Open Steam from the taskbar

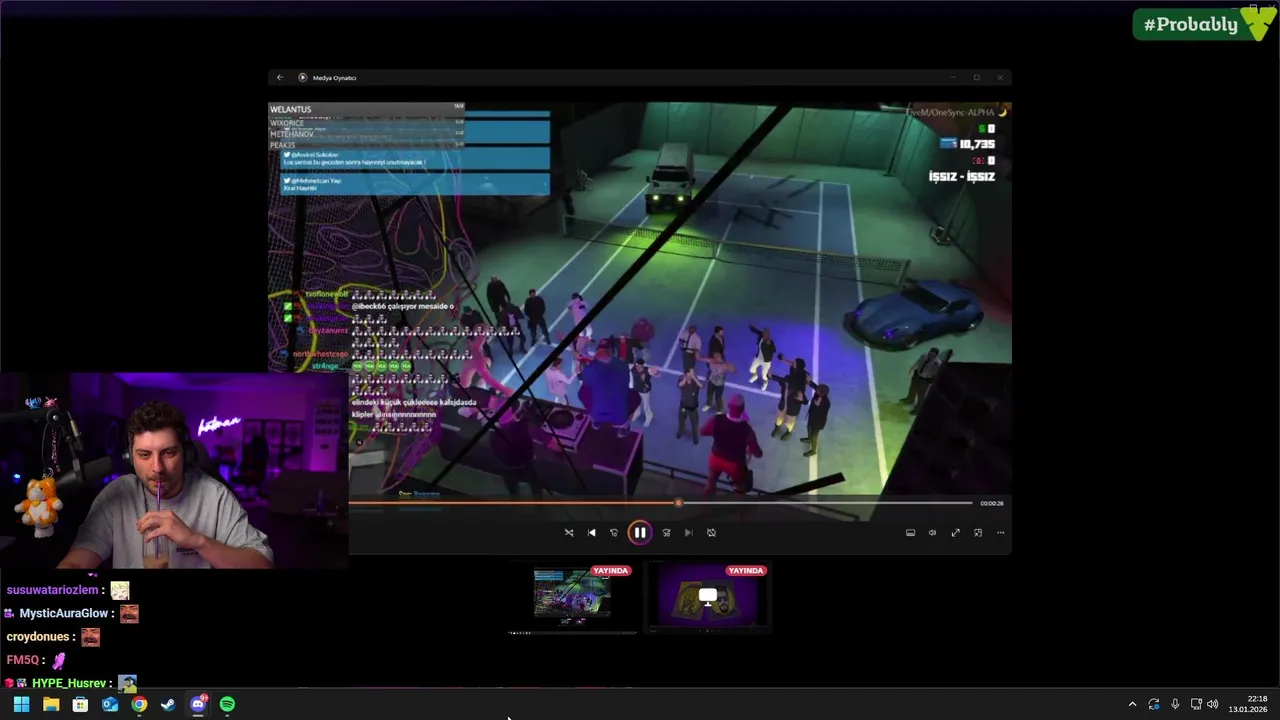[x=168, y=704]
